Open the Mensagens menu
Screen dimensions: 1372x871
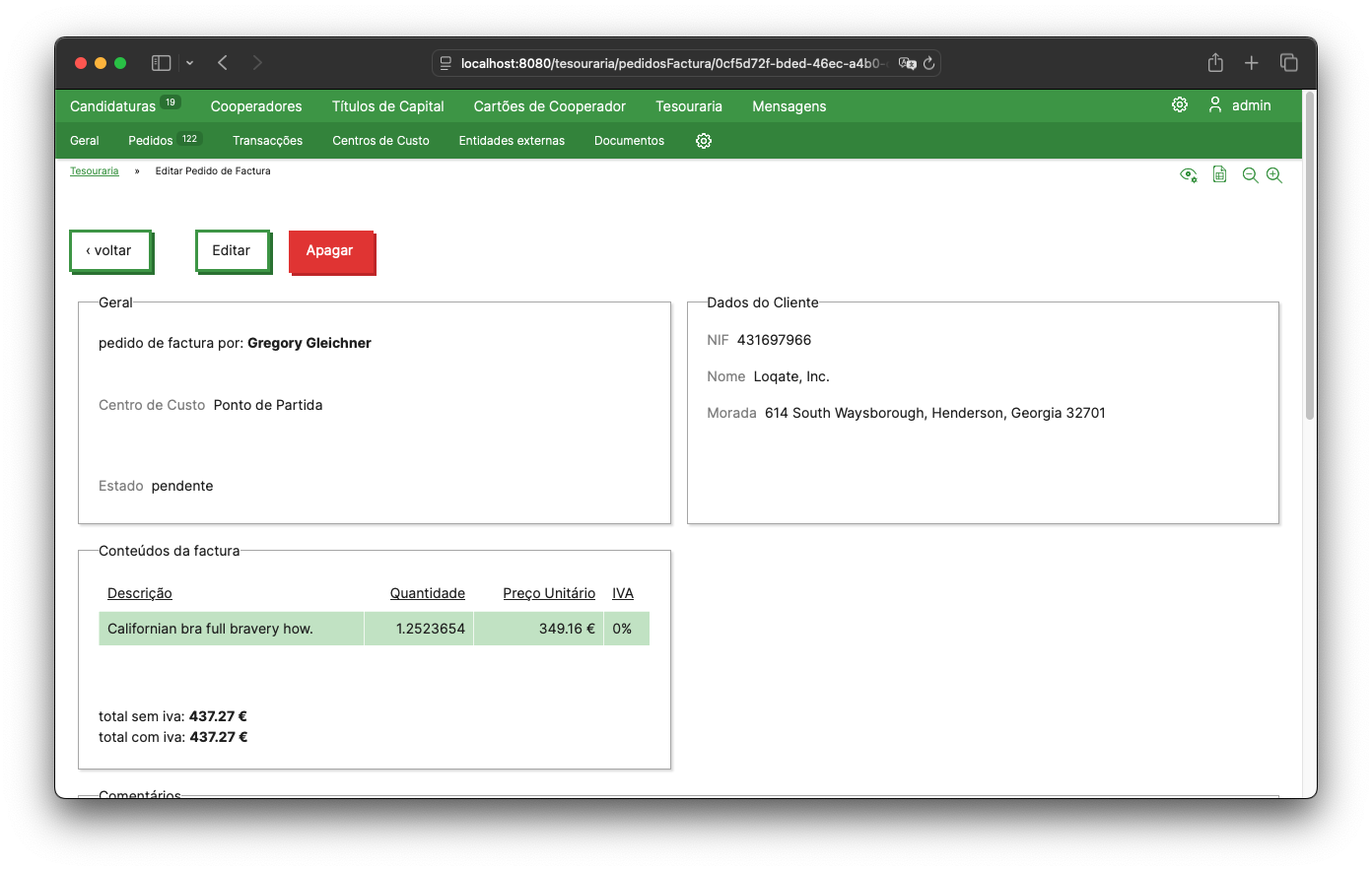point(789,106)
